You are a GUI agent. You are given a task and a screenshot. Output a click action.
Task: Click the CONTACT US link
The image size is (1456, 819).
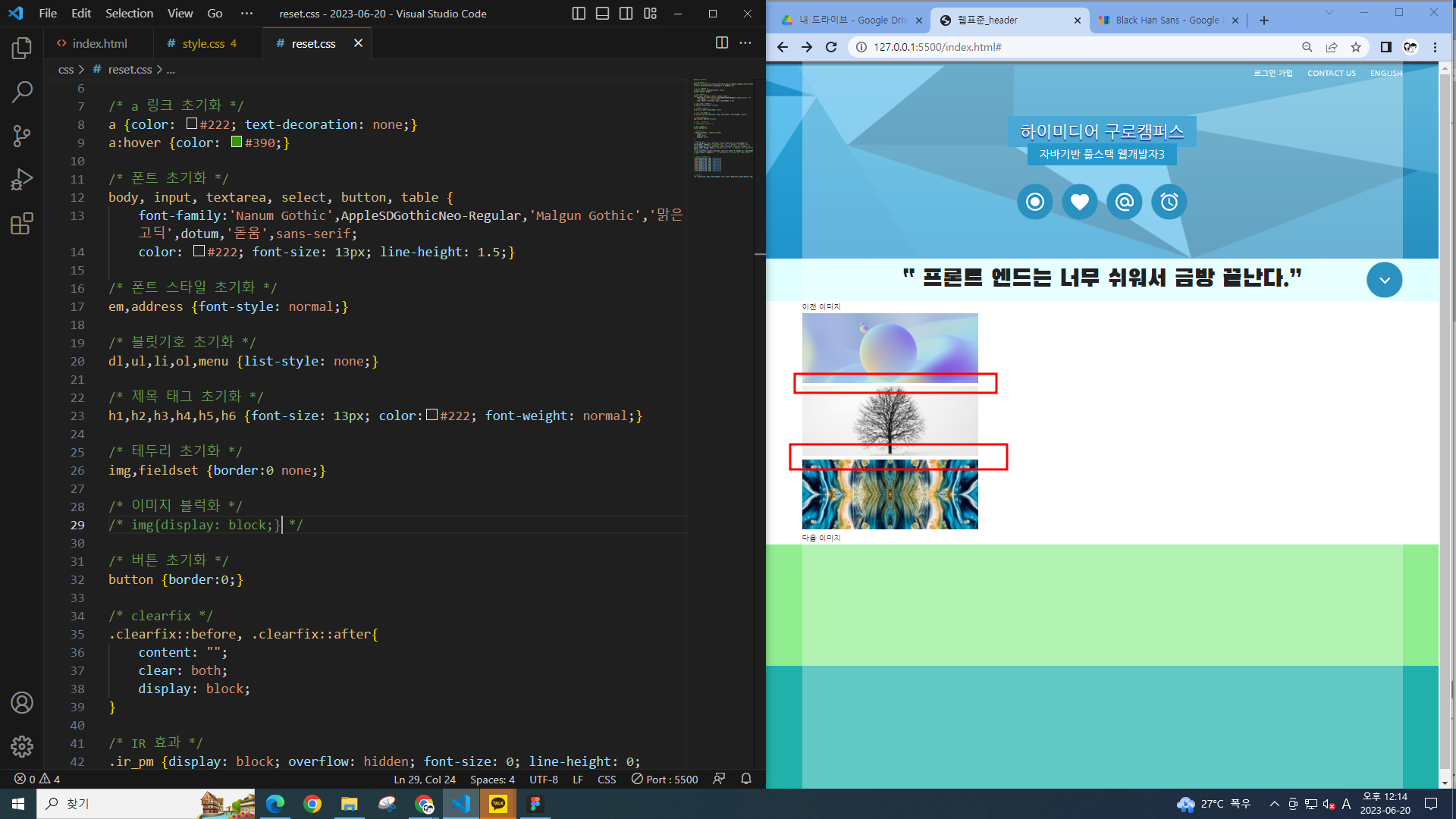coord(1331,74)
